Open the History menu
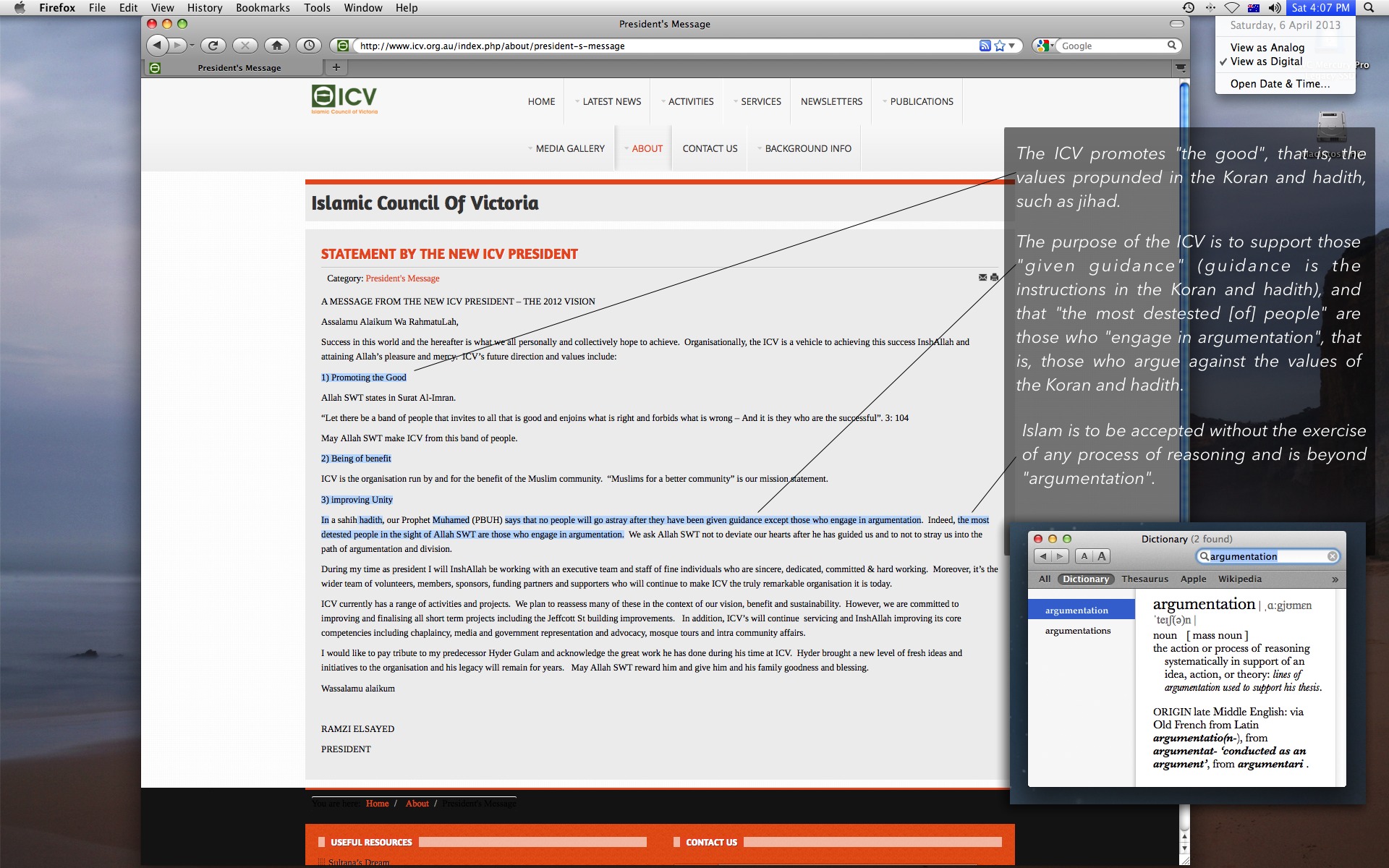 (205, 7)
